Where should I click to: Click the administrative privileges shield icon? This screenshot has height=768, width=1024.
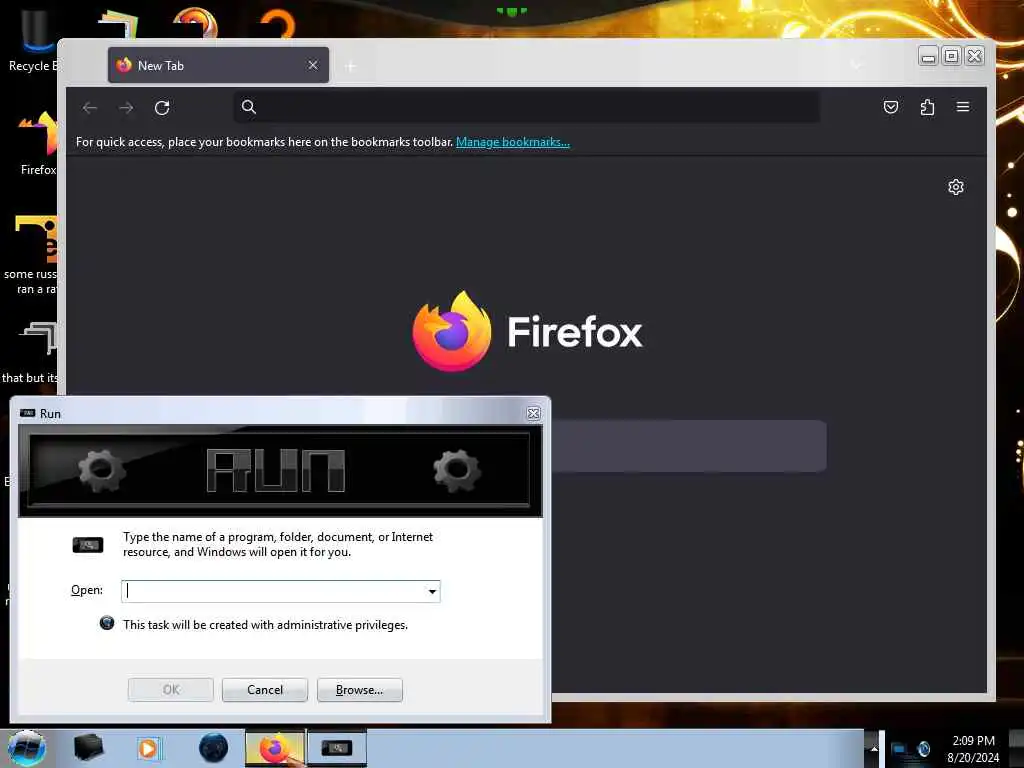[106, 623]
